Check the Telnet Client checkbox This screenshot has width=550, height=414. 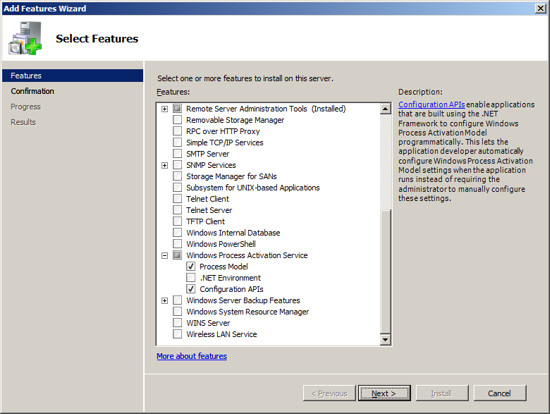tap(177, 199)
